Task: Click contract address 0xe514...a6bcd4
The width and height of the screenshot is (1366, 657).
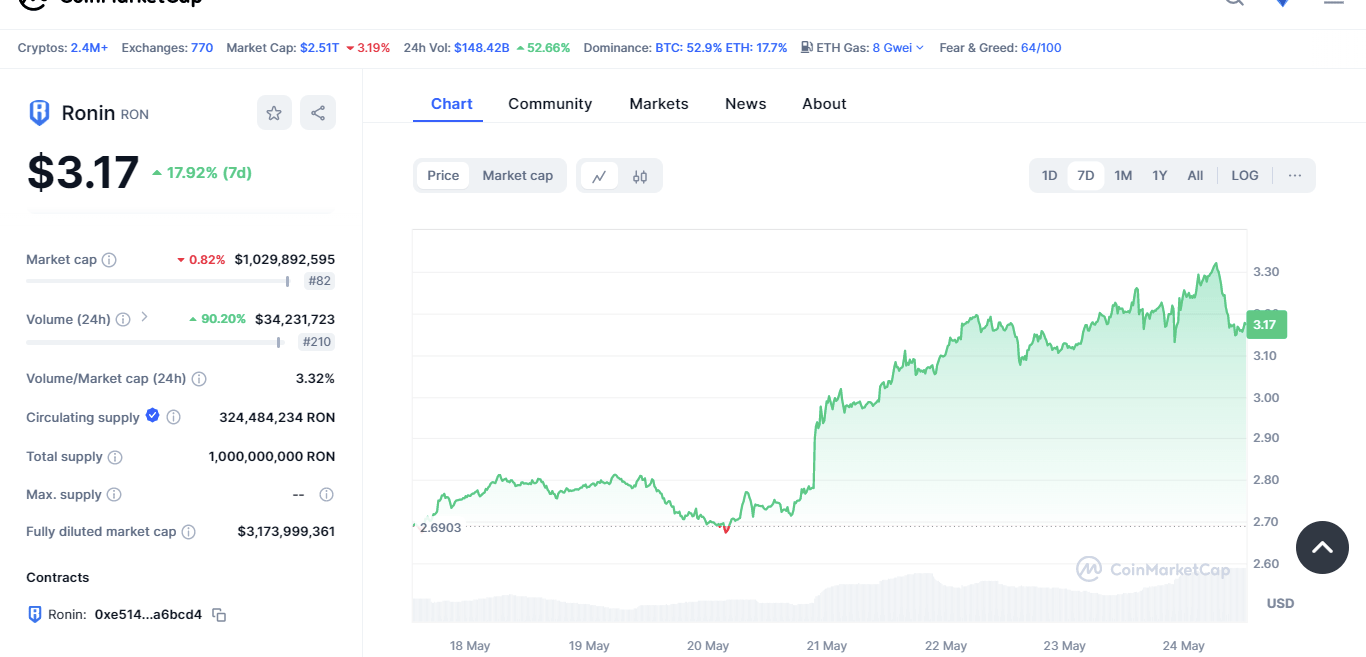Action: click(148, 614)
